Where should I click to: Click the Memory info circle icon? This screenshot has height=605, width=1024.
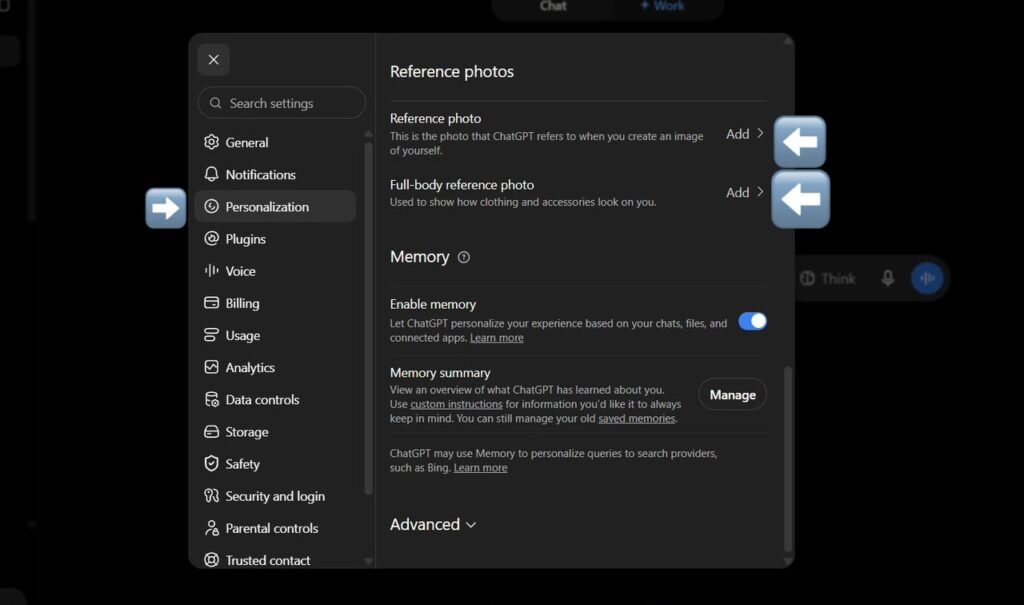click(464, 257)
